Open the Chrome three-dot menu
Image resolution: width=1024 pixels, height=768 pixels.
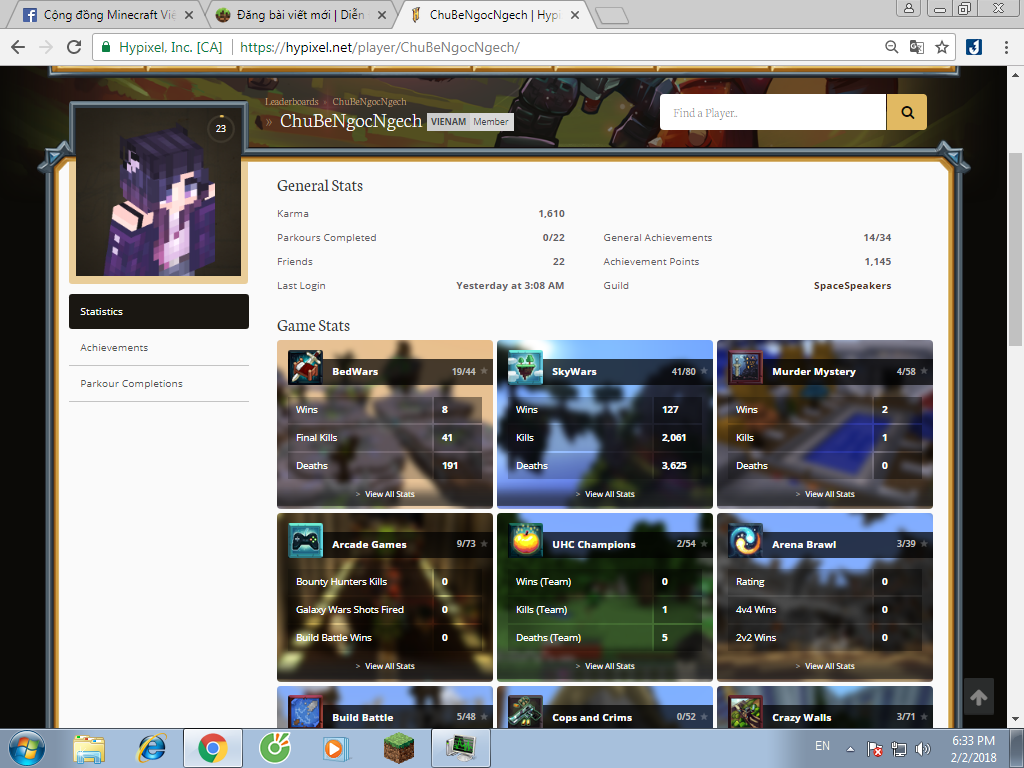coord(1006,47)
